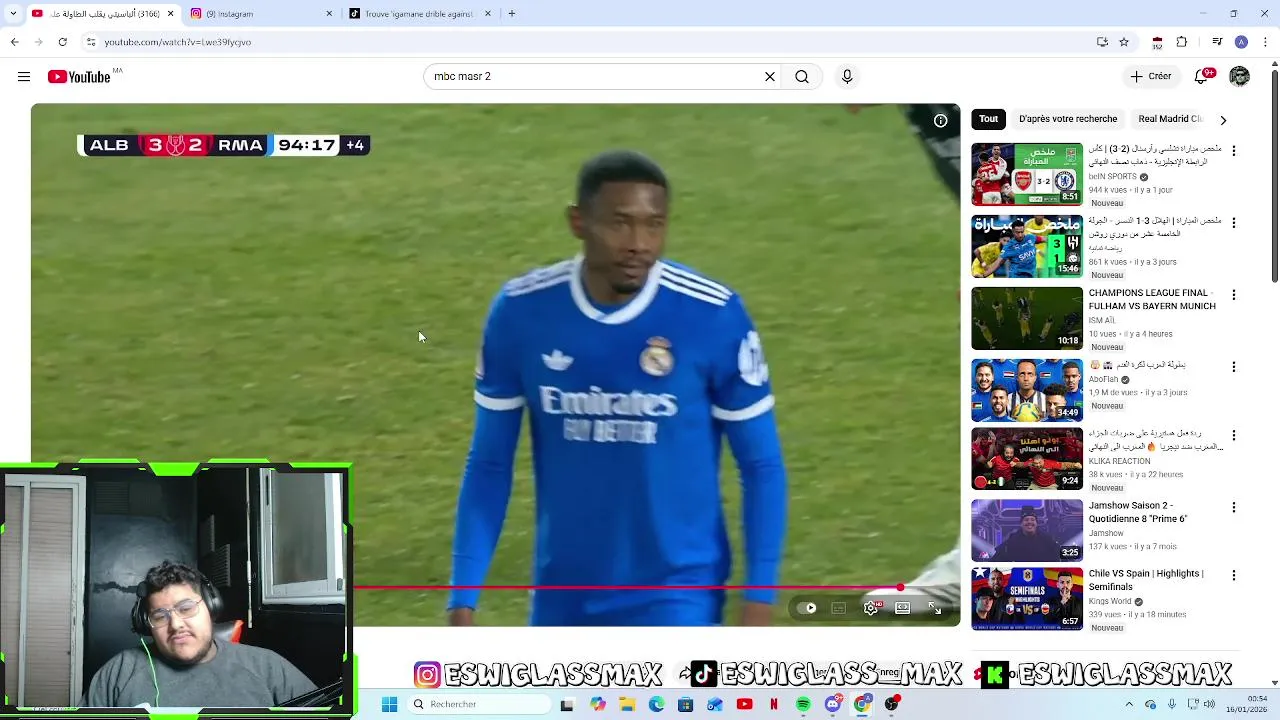Open 'Jamshow Saison 2 - Quotidienne 8'
The height and width of the screenshot is (720, 1280).
click(1138, 513)
